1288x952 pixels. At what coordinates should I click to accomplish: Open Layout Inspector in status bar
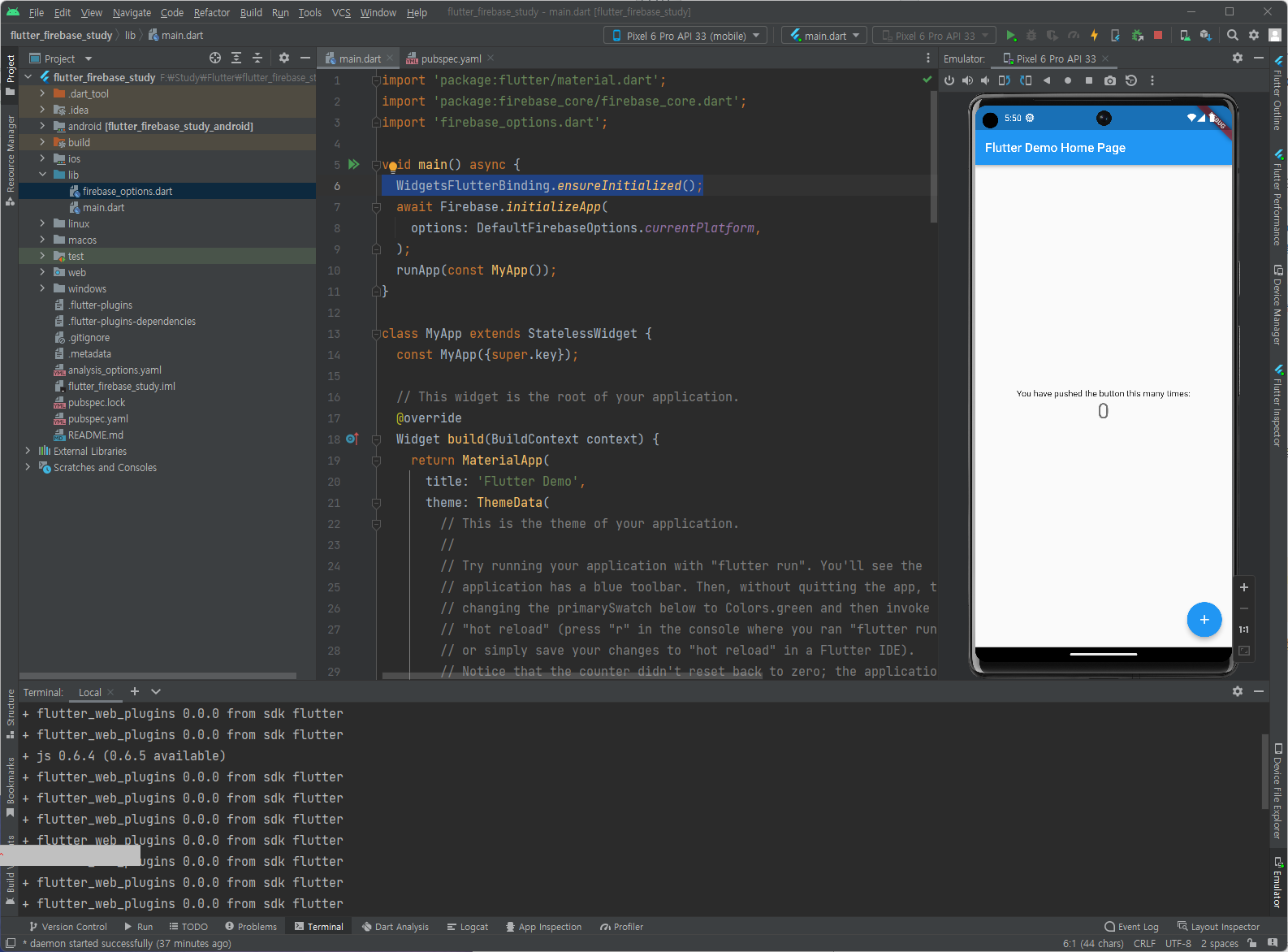pos(1218,927)
